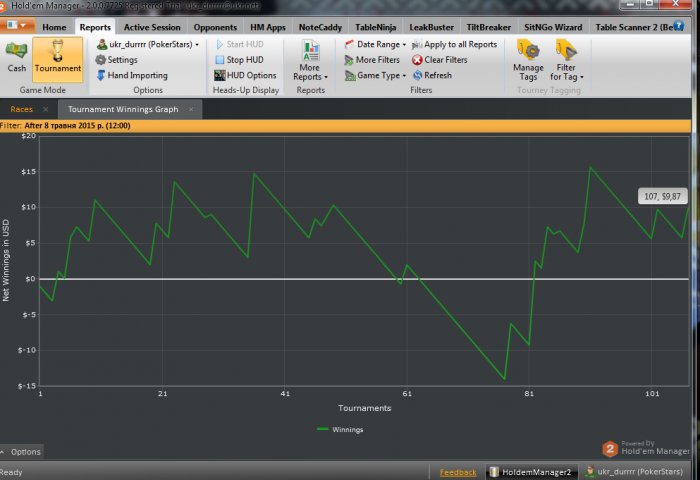Close the Tournament Winnings Graph tab
The width and height of the screenshot is (700, 480).
pos(188,108)
